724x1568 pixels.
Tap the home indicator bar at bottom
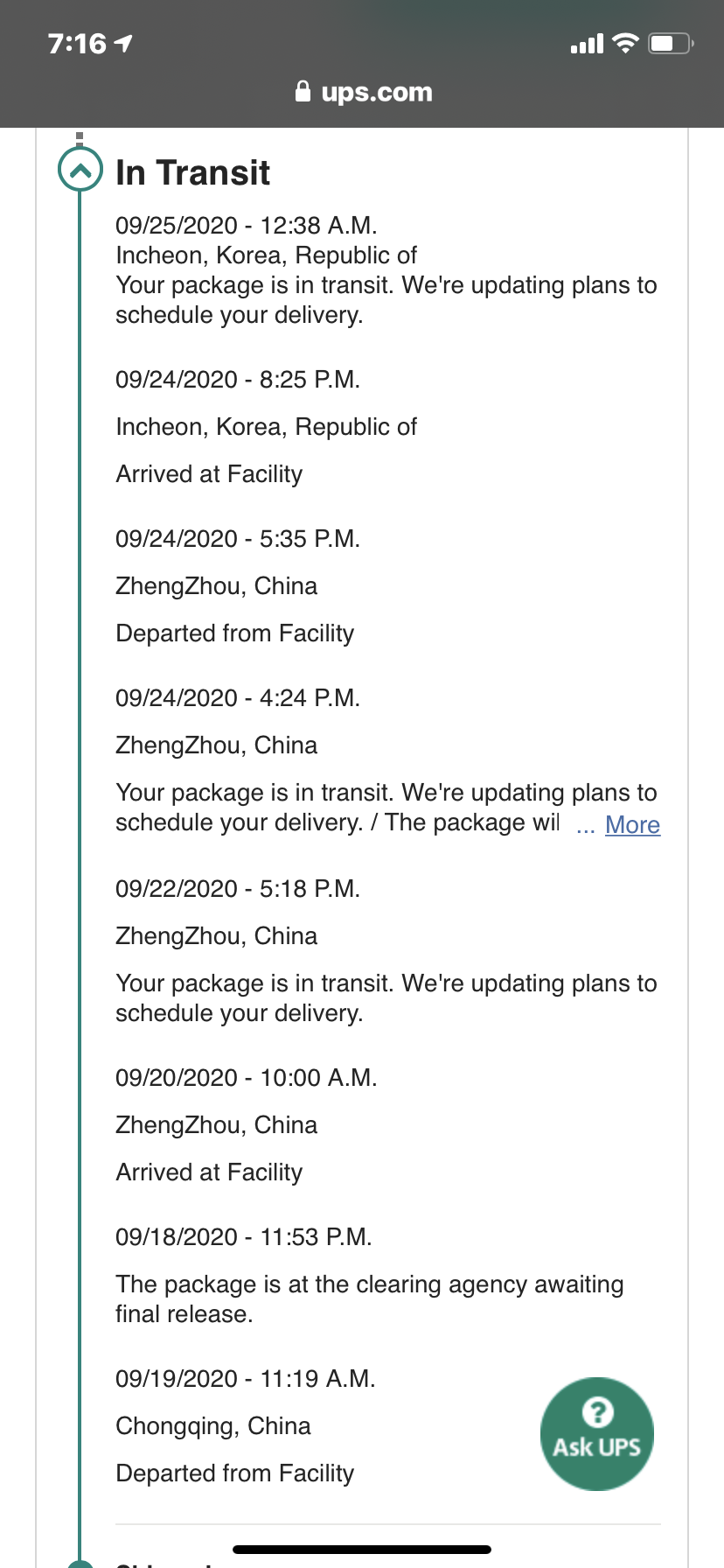point(362,1550)
